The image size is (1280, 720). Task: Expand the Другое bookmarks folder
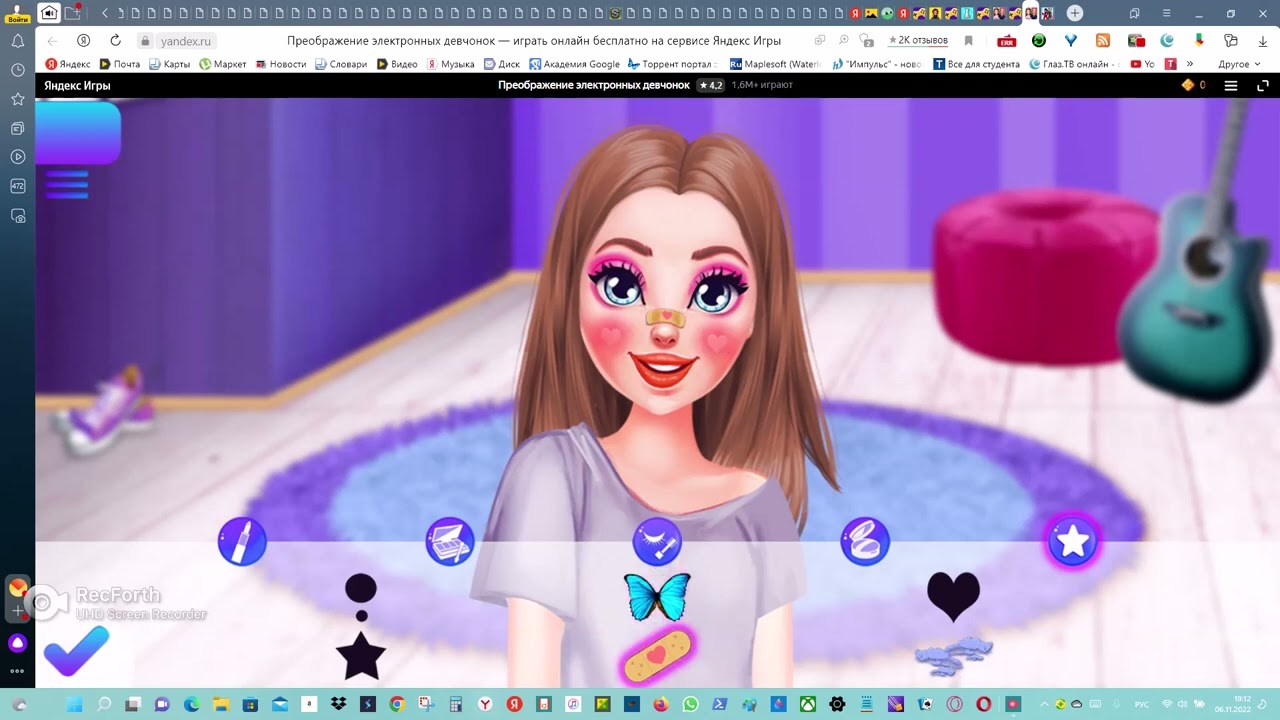pos(1240,64)
